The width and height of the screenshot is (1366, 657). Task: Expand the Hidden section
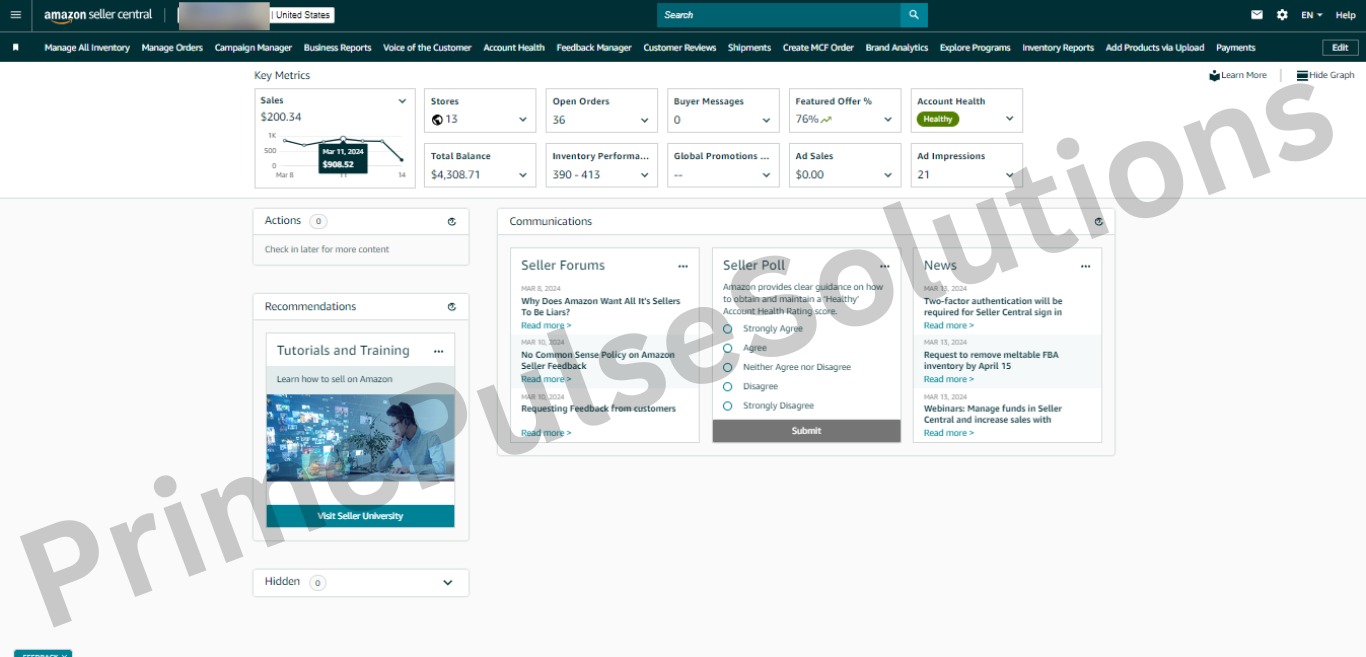(448, 583)
